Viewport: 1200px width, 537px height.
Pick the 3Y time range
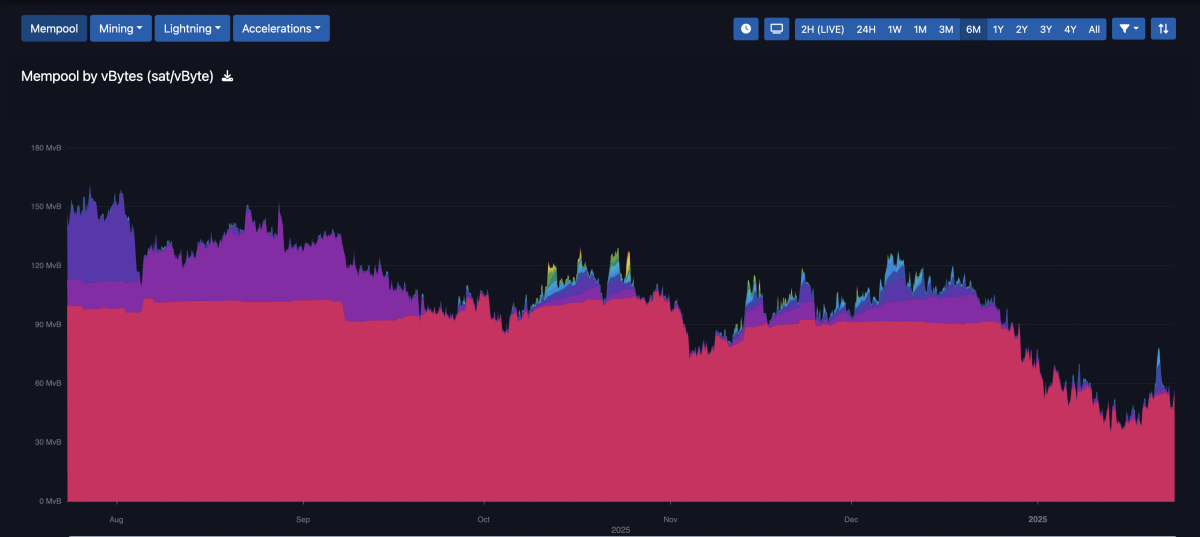tap(1046, 29)
